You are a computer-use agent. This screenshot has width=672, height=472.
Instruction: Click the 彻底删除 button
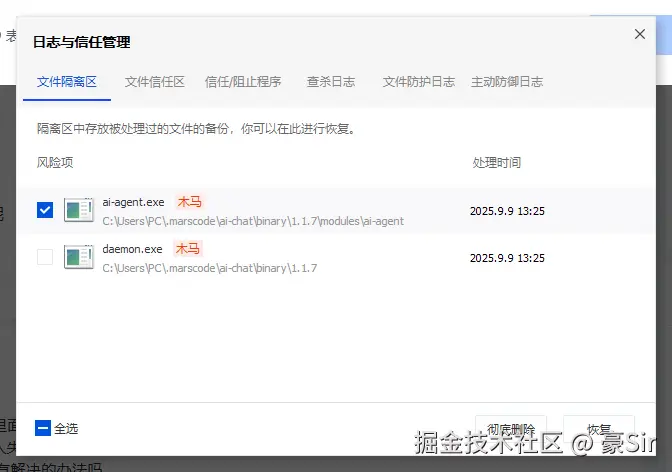coord(510,428)
